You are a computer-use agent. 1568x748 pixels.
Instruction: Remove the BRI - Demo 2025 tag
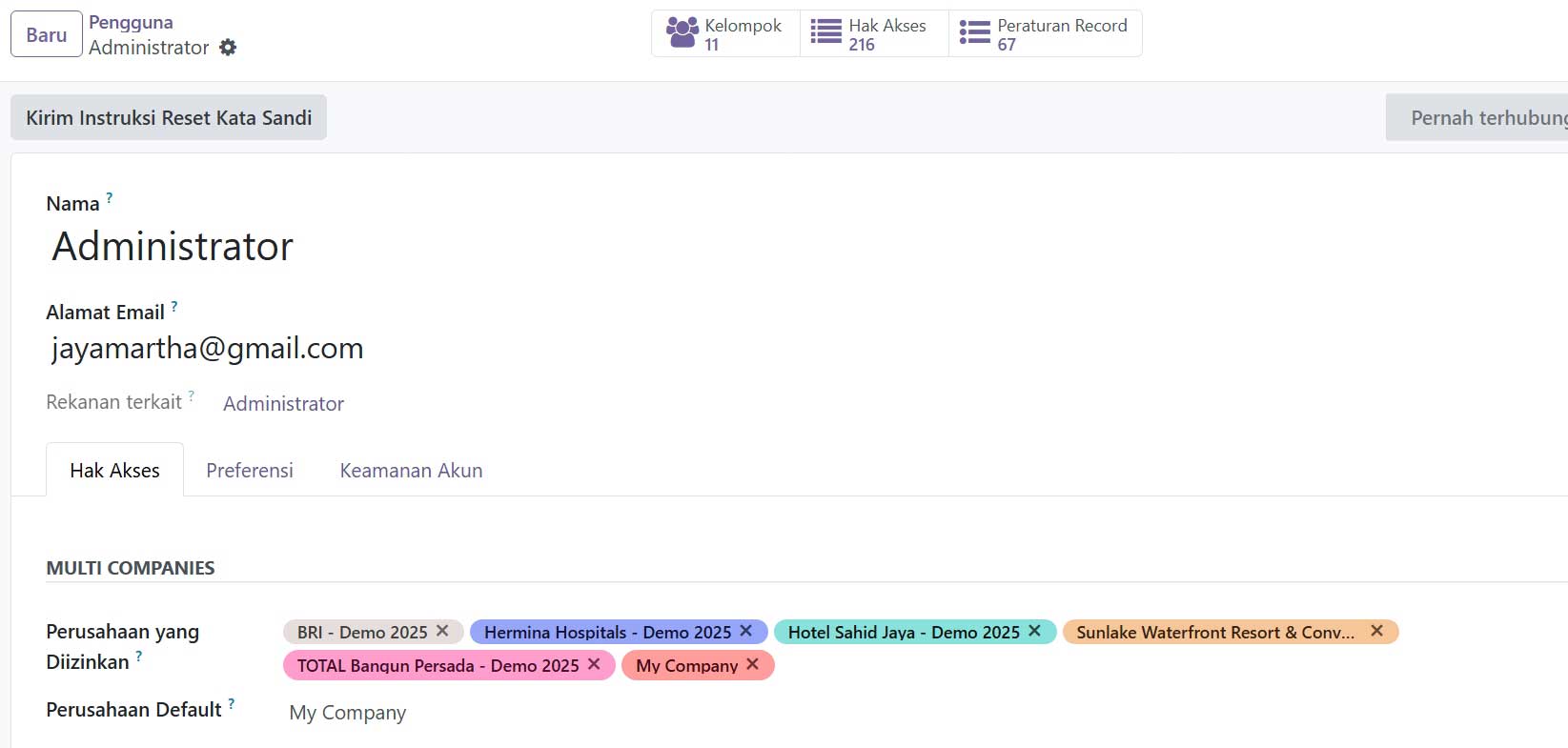(442, 631)
